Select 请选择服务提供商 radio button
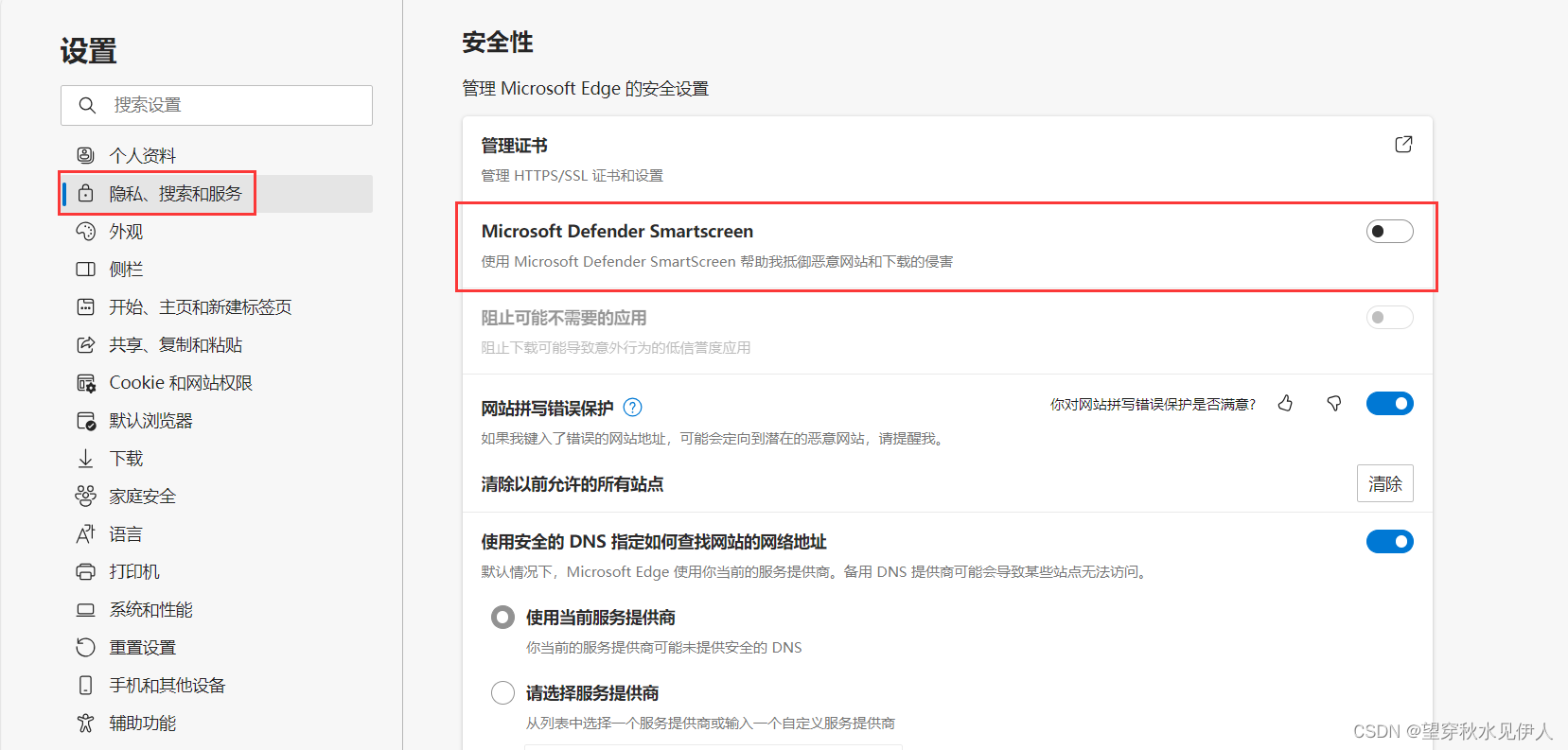This screenshot has width=1568, height=750. 502,693
